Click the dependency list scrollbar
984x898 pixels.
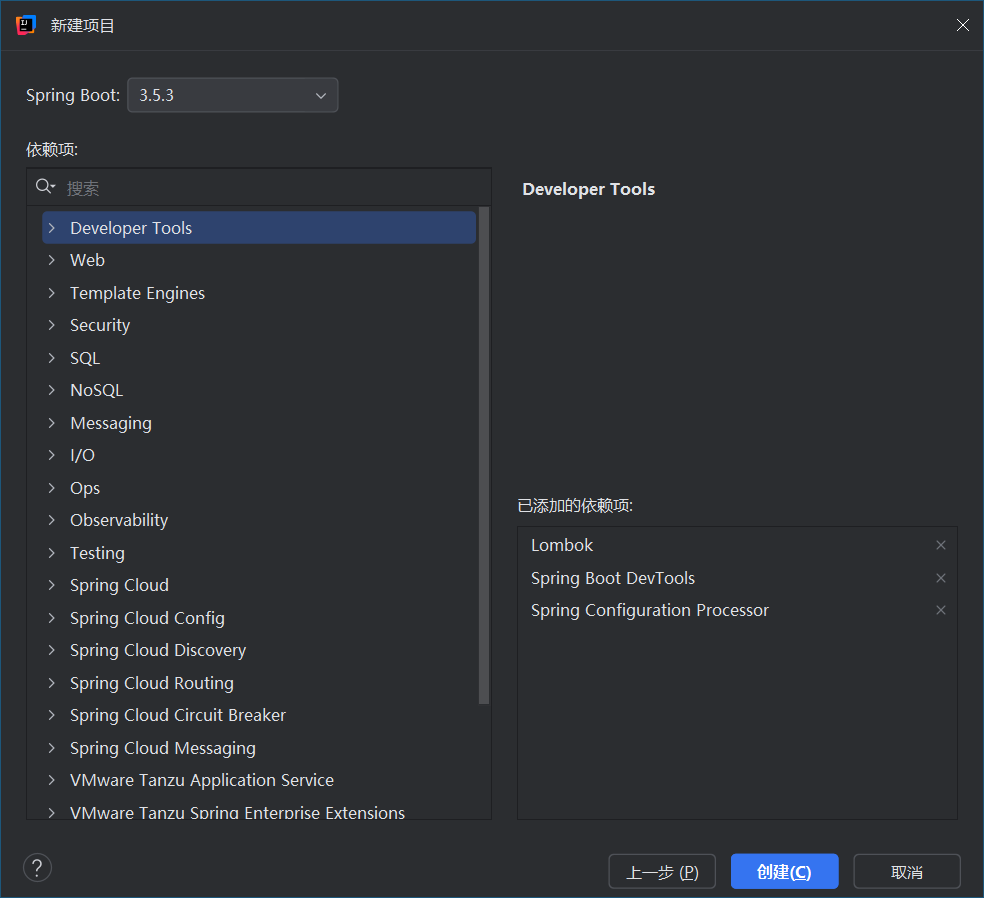pyautogui.click(x=484, y=456)
